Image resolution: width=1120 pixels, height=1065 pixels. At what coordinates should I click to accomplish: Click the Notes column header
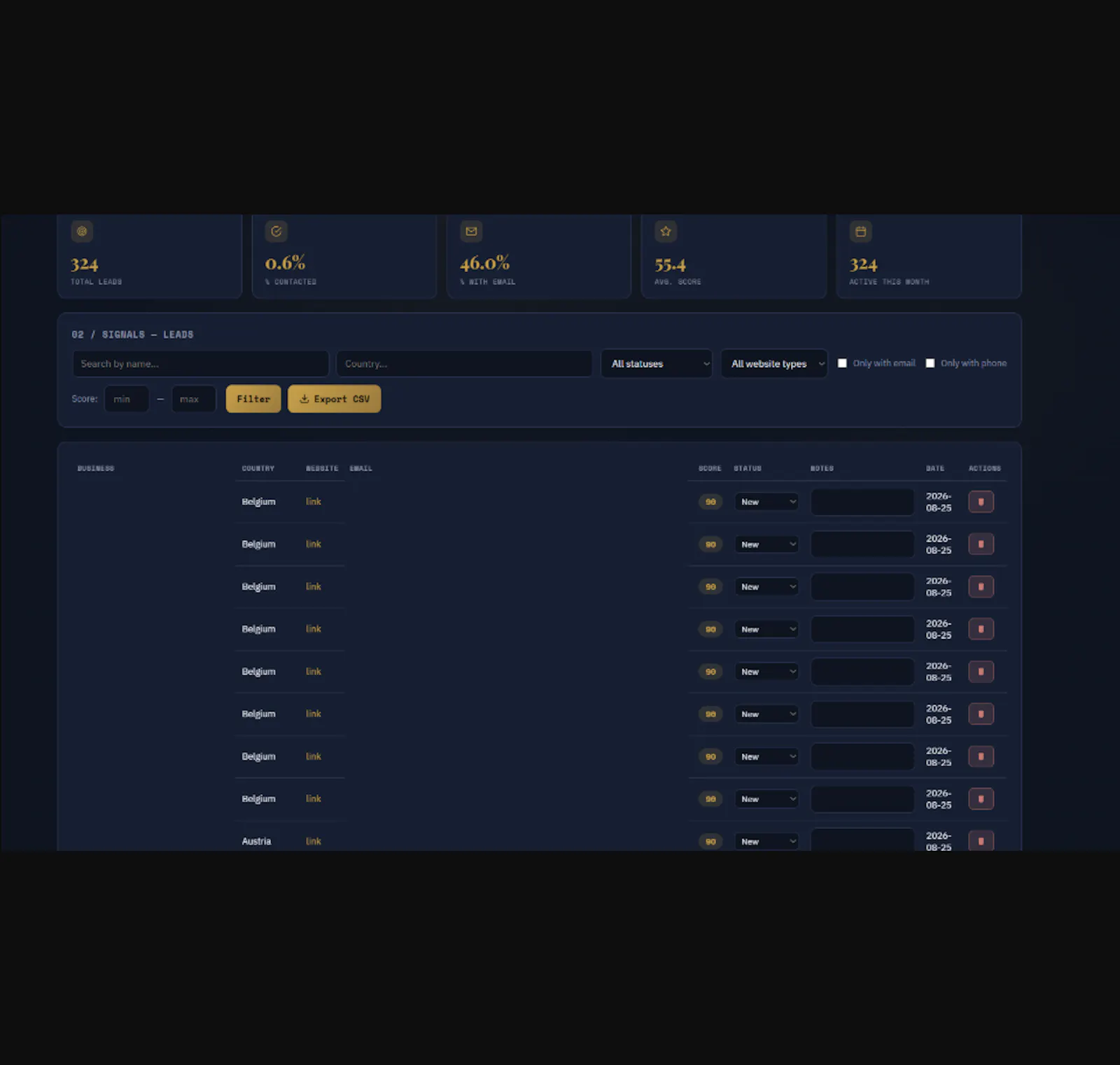click(x=822, y=468)
